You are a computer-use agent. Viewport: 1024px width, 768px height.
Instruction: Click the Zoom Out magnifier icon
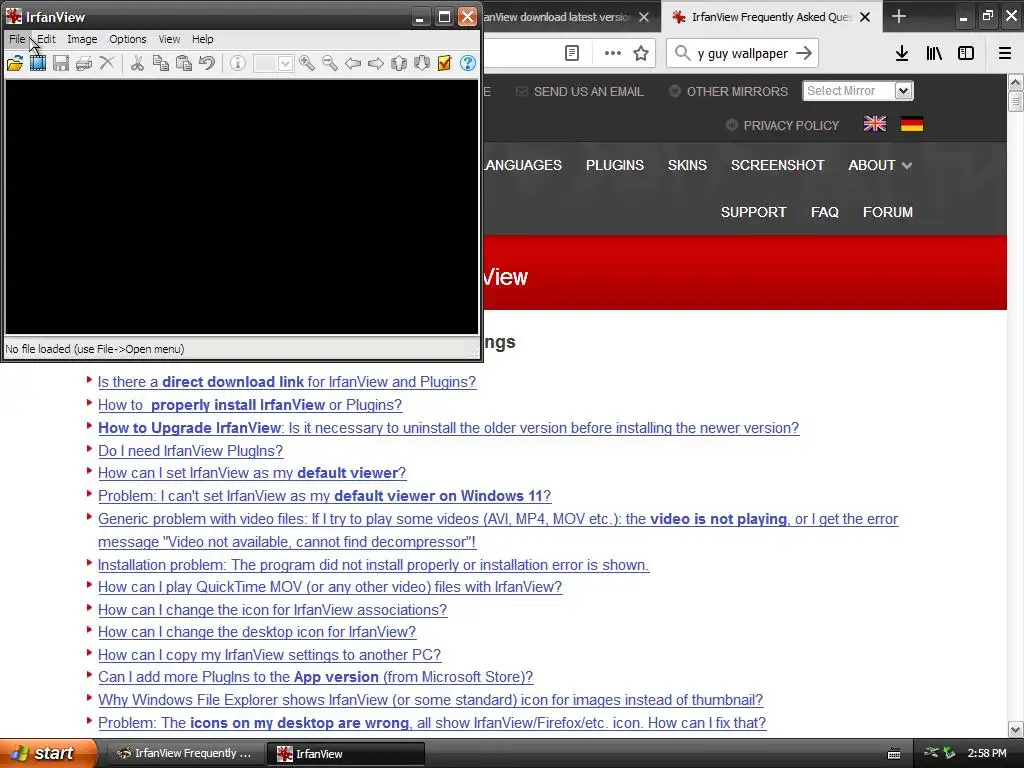click(x=330, y=63)
